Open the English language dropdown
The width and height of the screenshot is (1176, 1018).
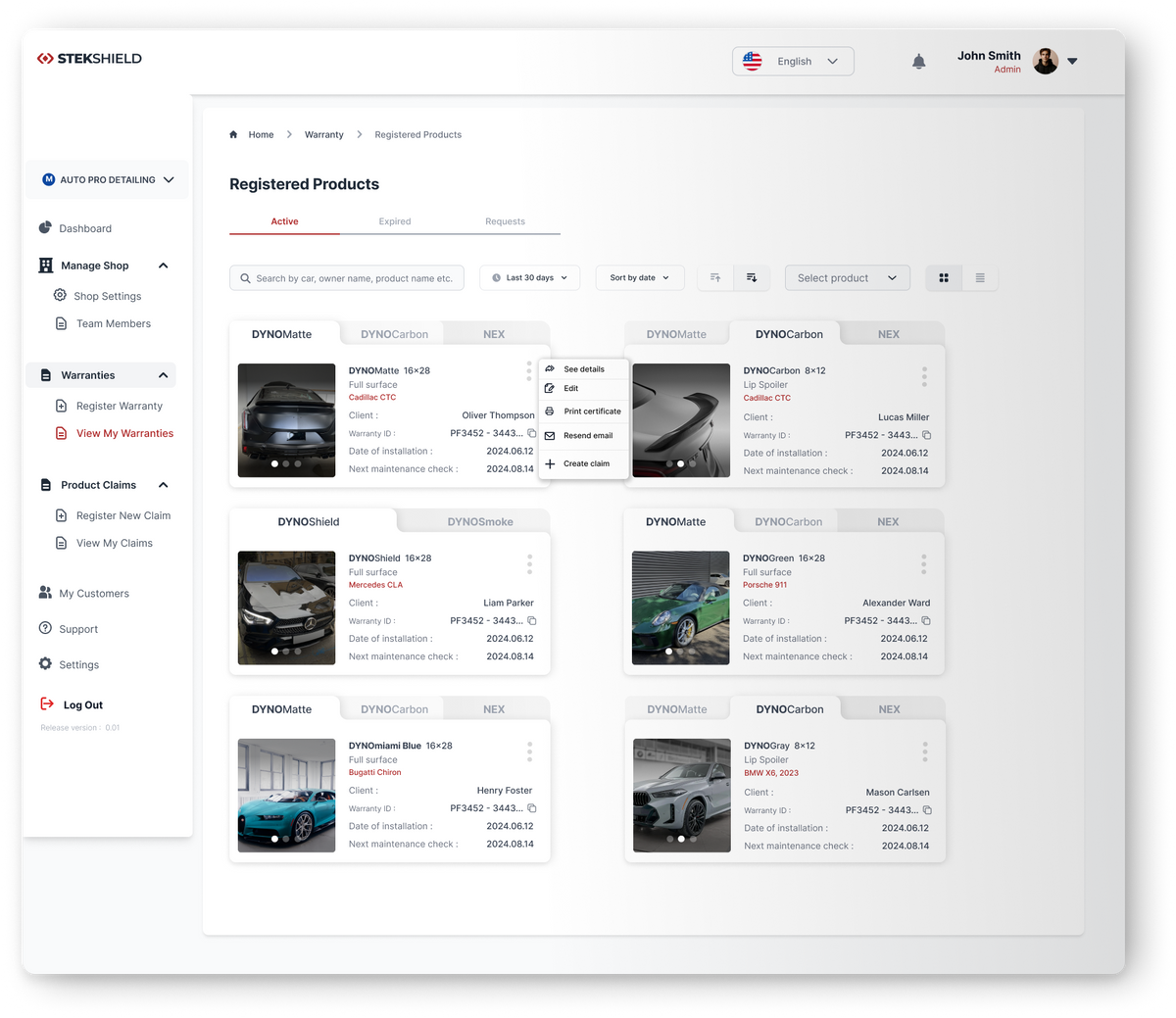point(793,62)
